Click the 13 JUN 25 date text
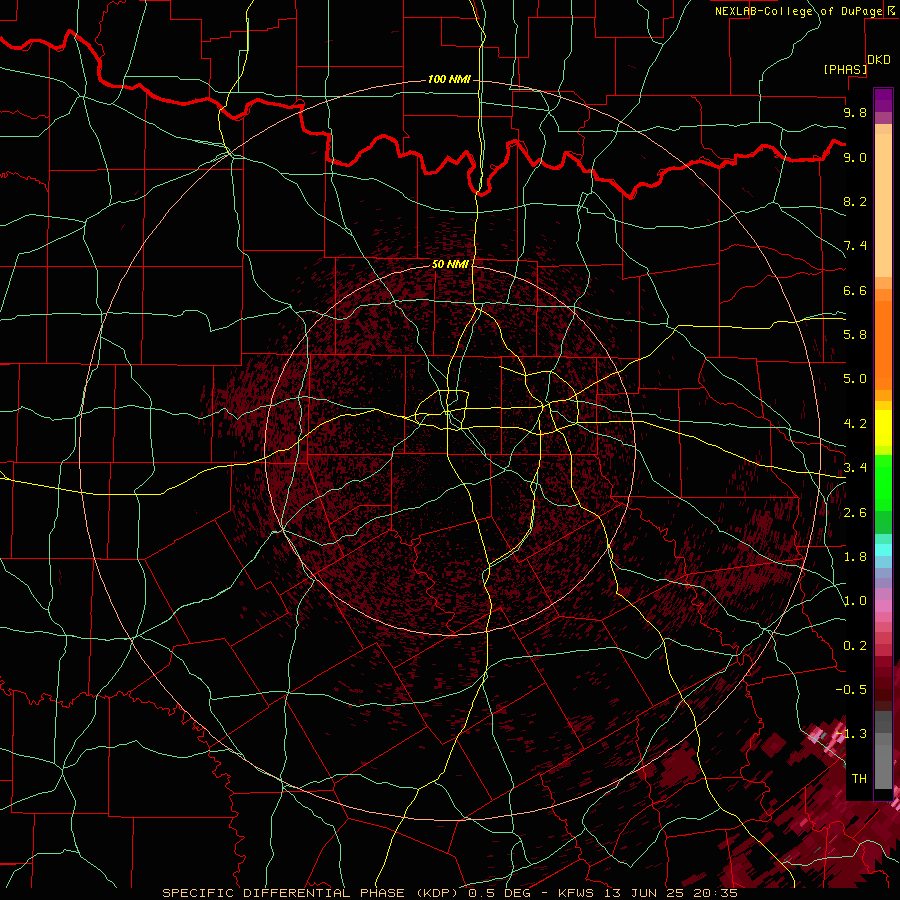The image size is (900, 900). [644, 893]
